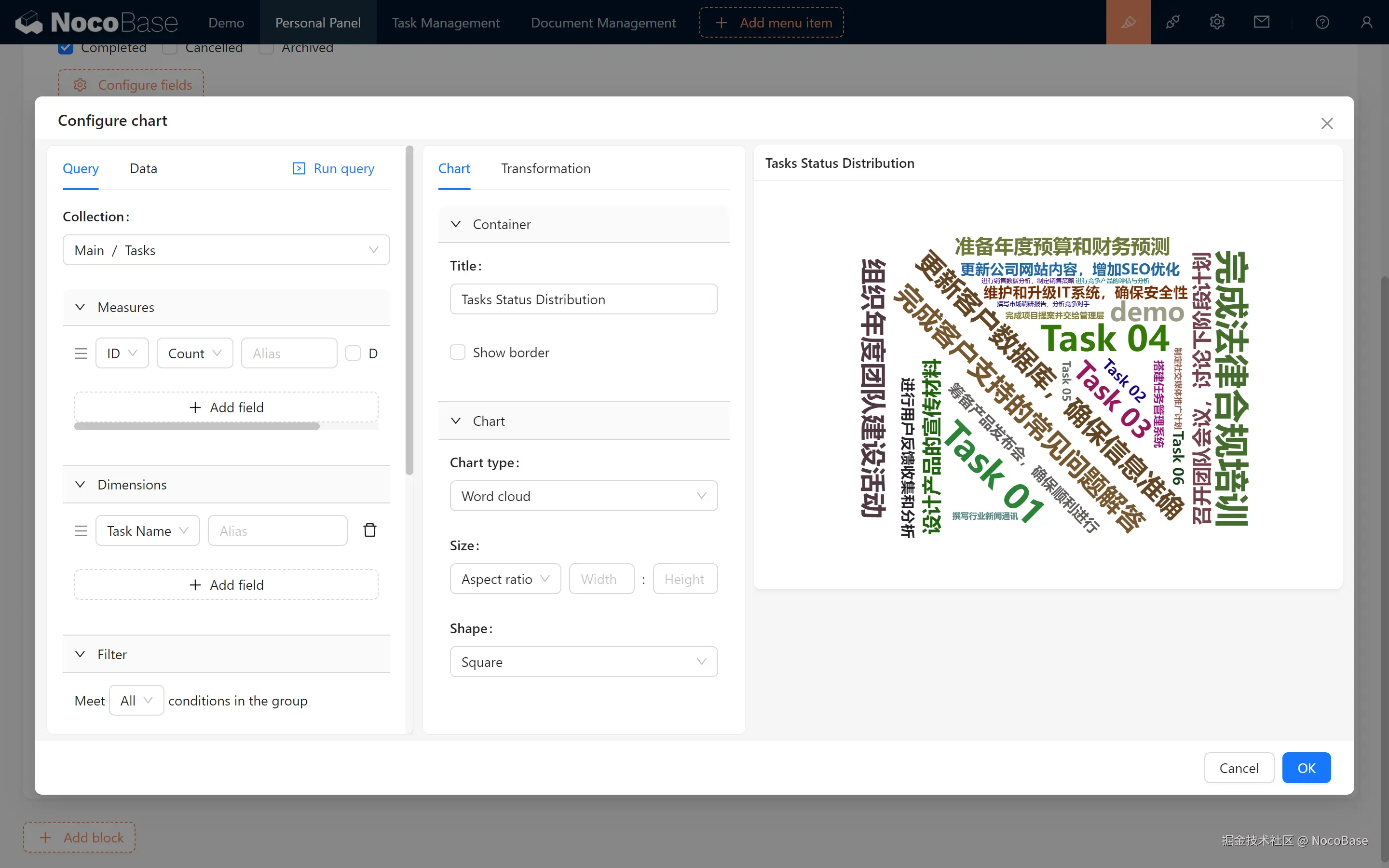
Task: Open the Shape Square dropdown
Action: click(583, 662)
